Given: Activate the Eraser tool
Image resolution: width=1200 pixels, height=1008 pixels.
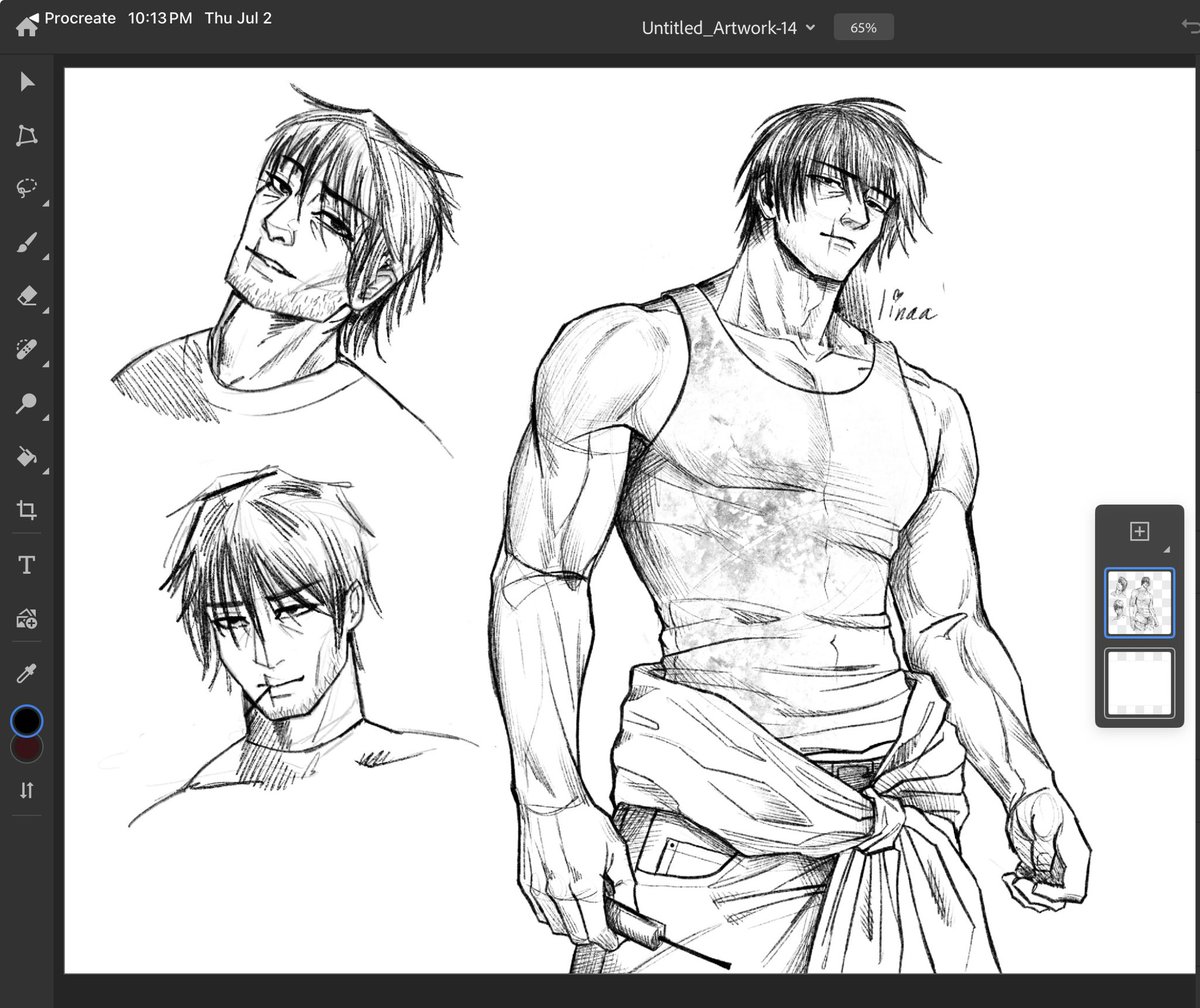Looking at the screenshot, I should tap(27, 296).
